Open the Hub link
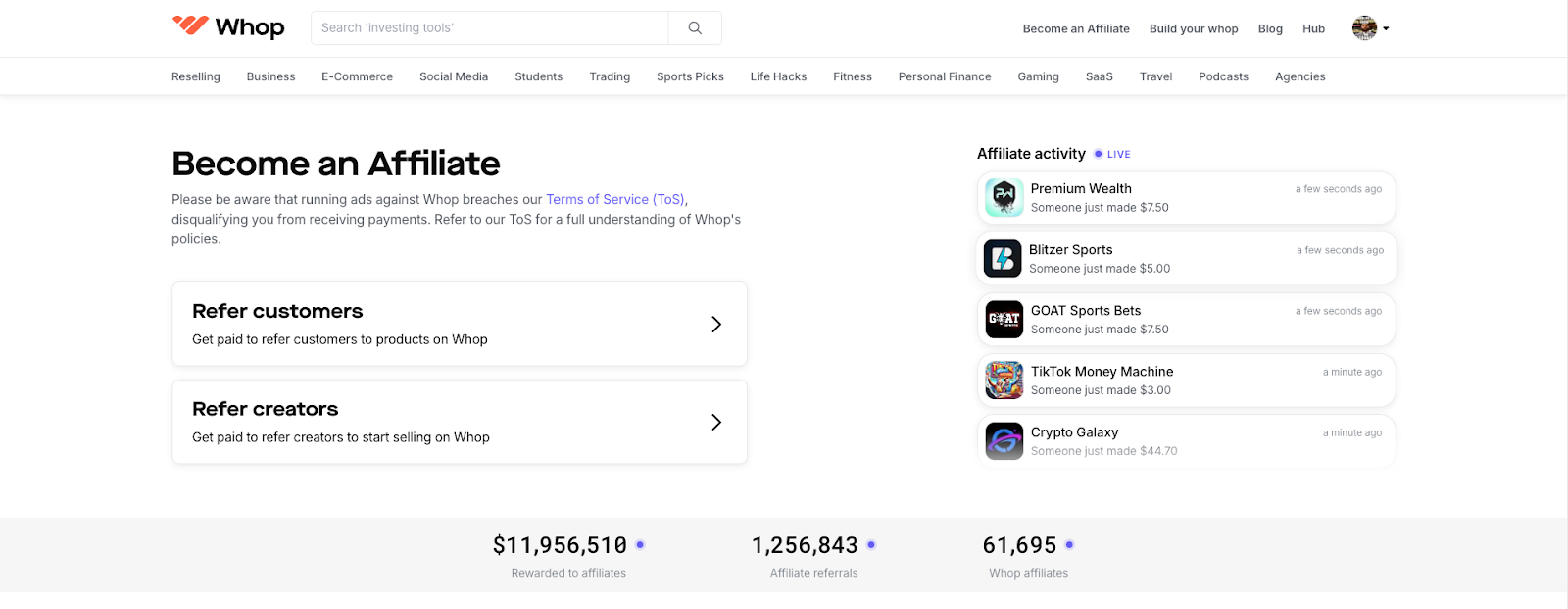The height and width of the screenshot is (609, 1568). pyautogui.click(x=1313, y=28)
